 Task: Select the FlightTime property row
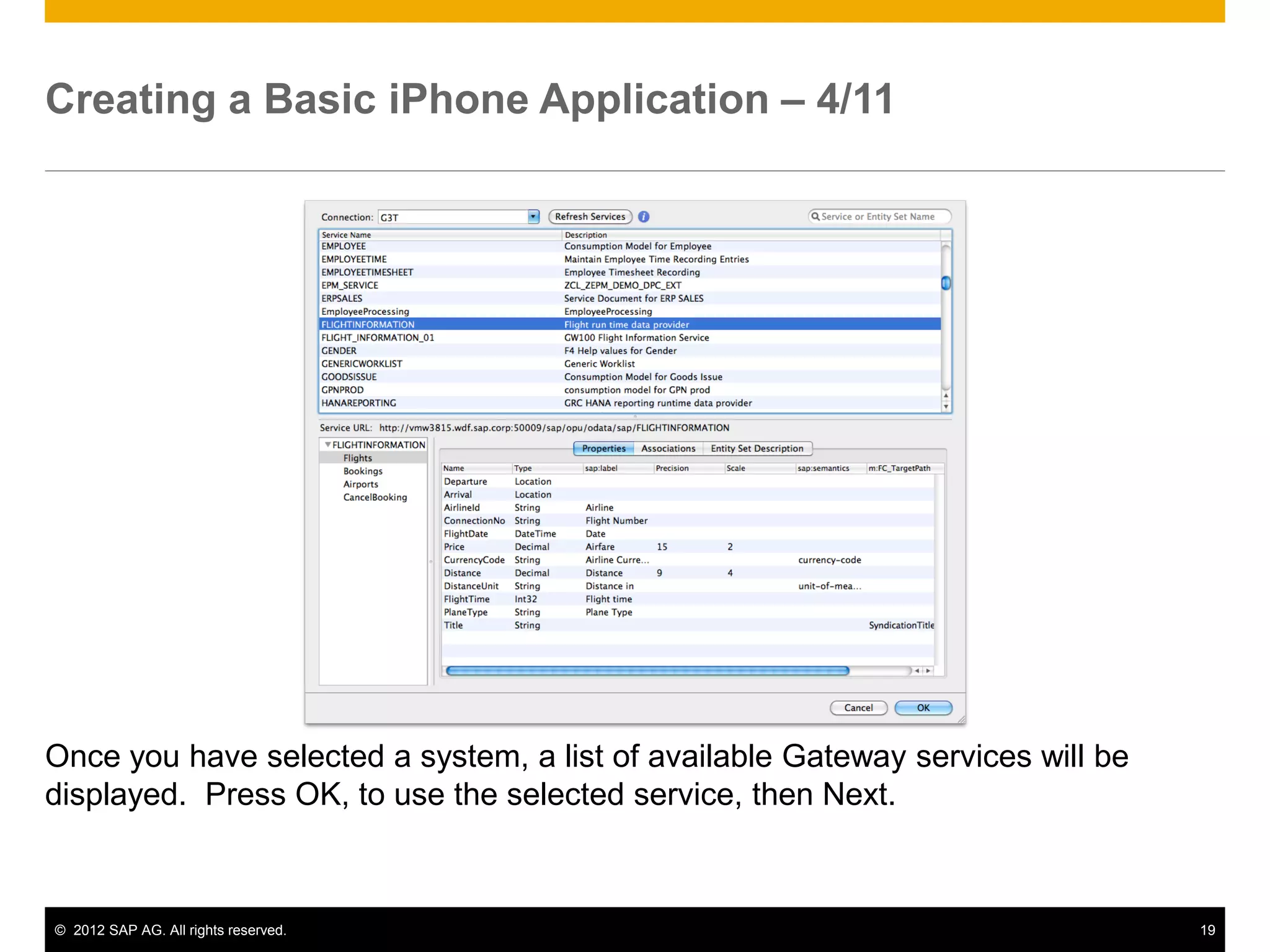688,599
